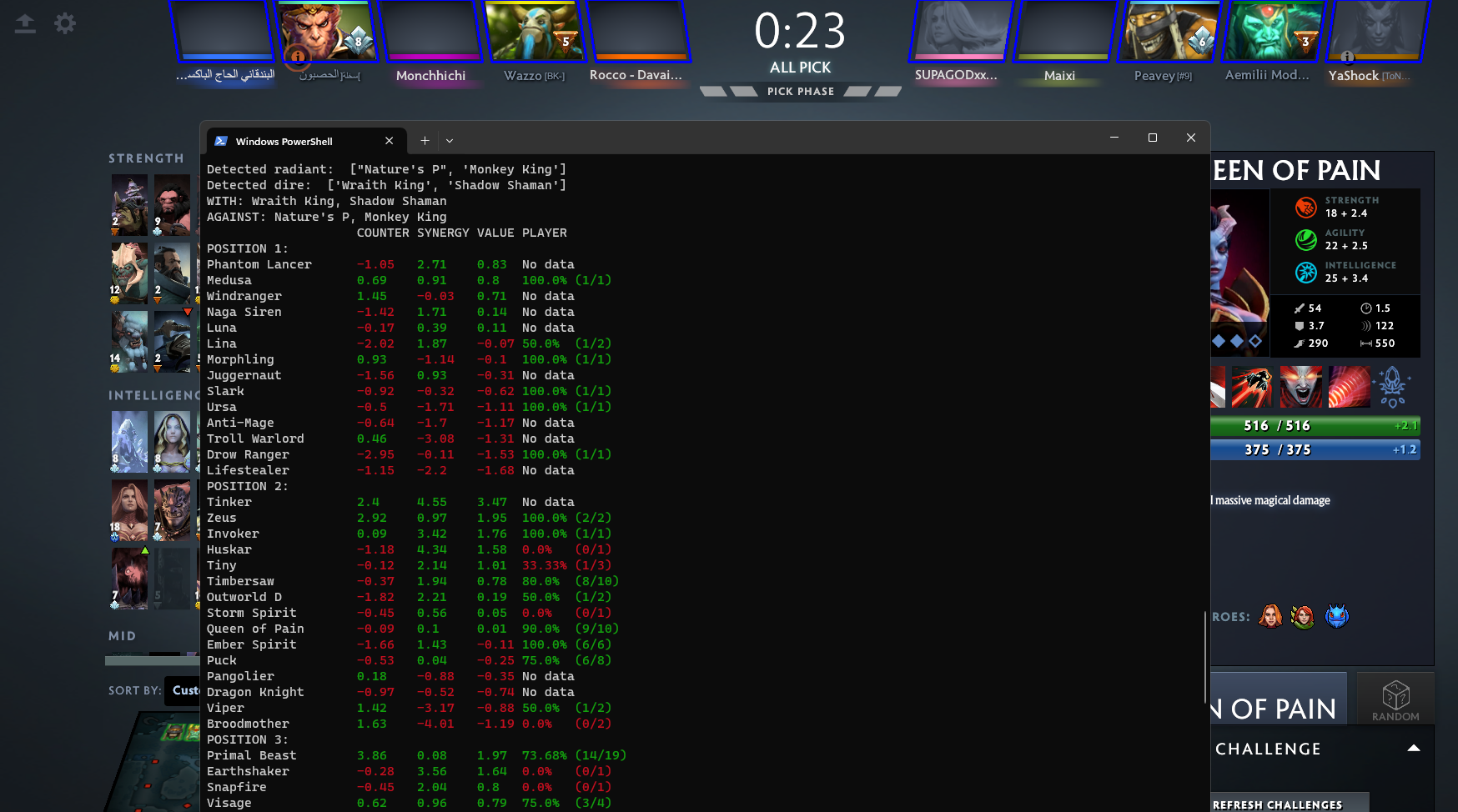
Task: Click player name Maixi
Action: tap(1059, 76)
